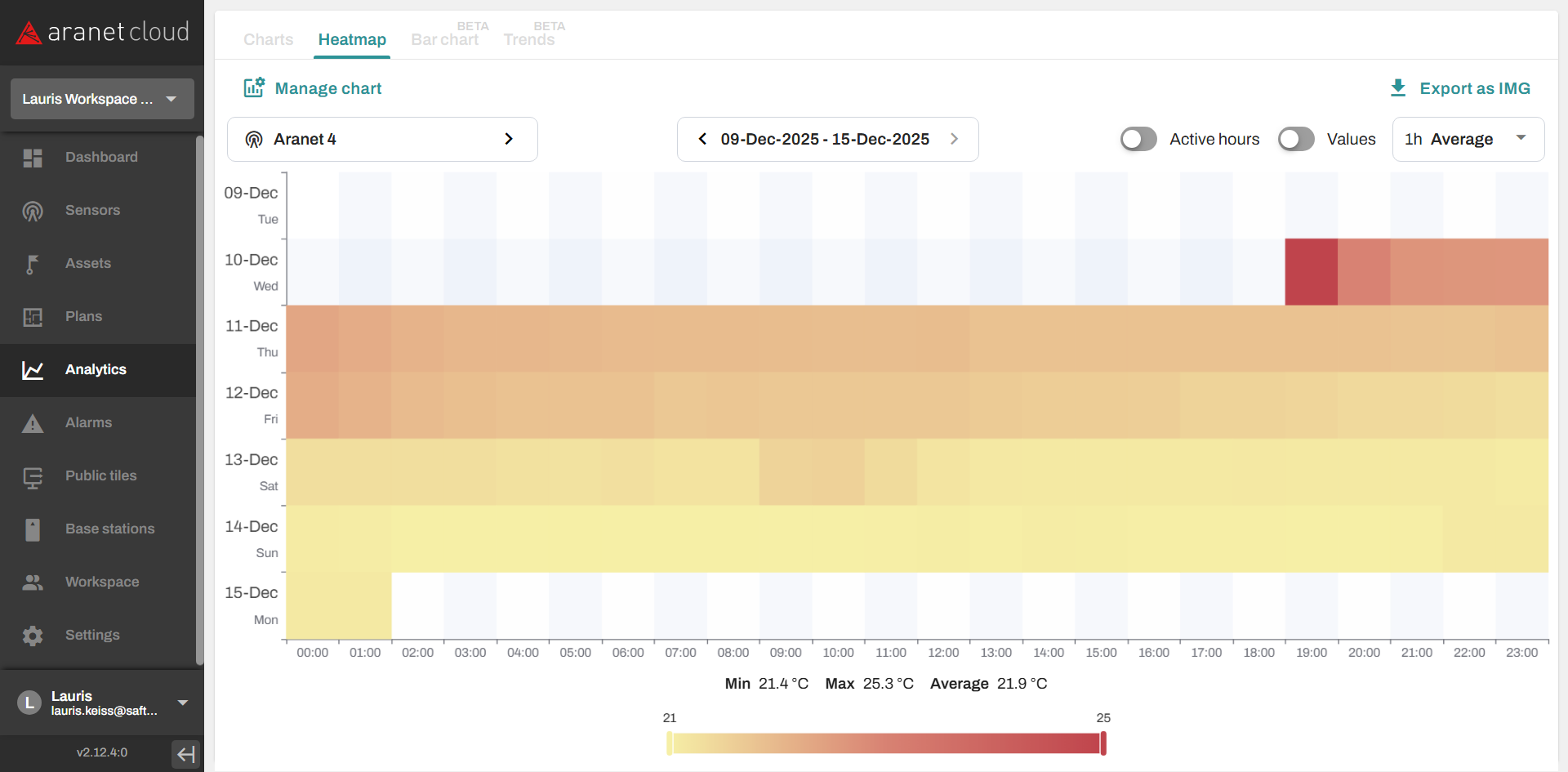Open Sensors via its signal icon
Image resolution: width=1568 pixels, height=772 pixels.
click(x=33, y=211)
